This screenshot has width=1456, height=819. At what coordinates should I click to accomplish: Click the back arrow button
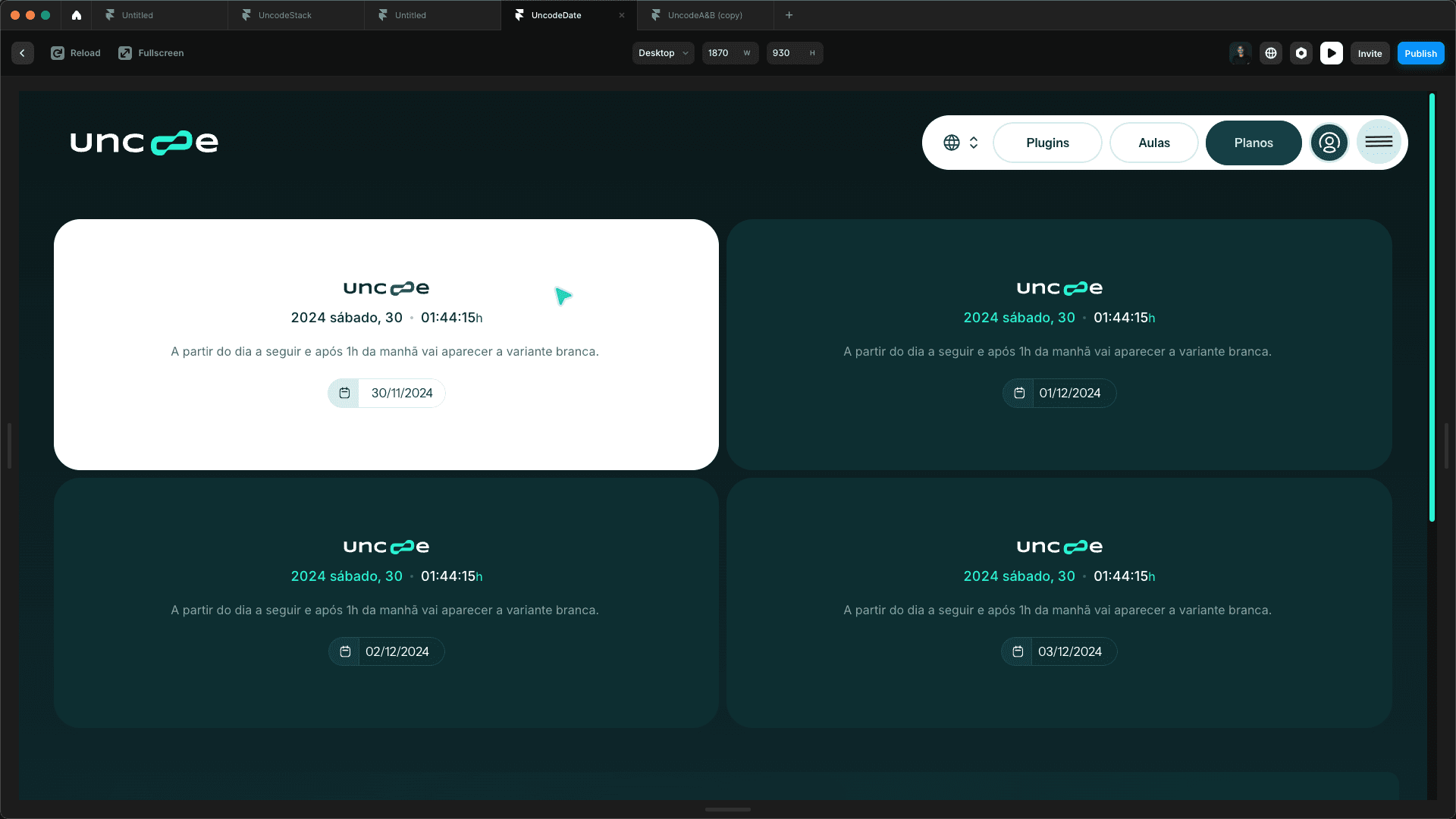coord(23,53)
